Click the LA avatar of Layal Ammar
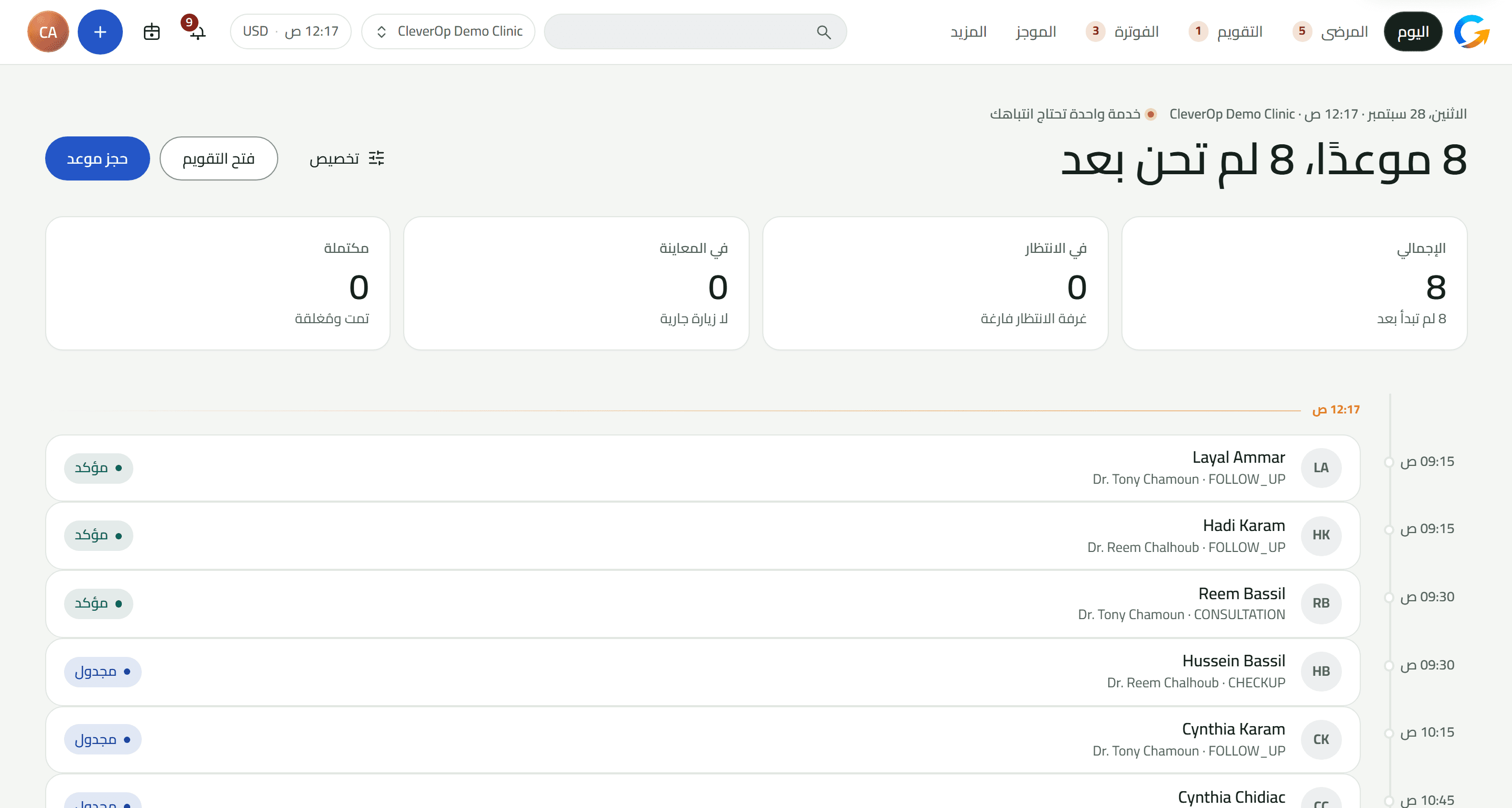Screen dimensions: 1512x808 pos(1321,467)
